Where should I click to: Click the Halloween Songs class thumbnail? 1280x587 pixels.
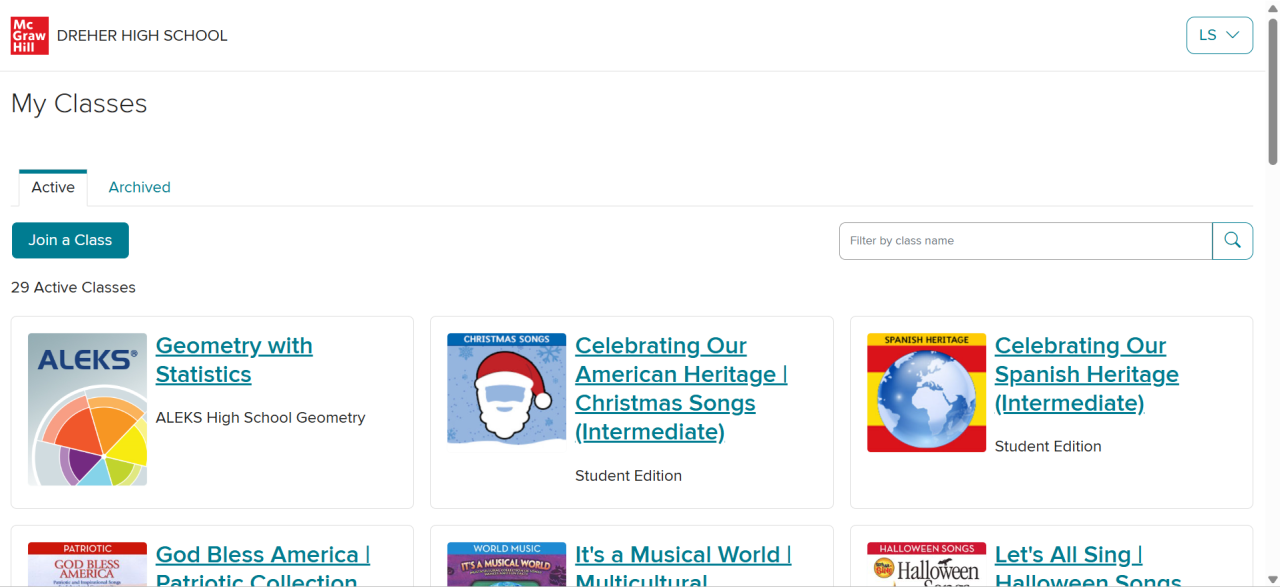click(926, 564)
